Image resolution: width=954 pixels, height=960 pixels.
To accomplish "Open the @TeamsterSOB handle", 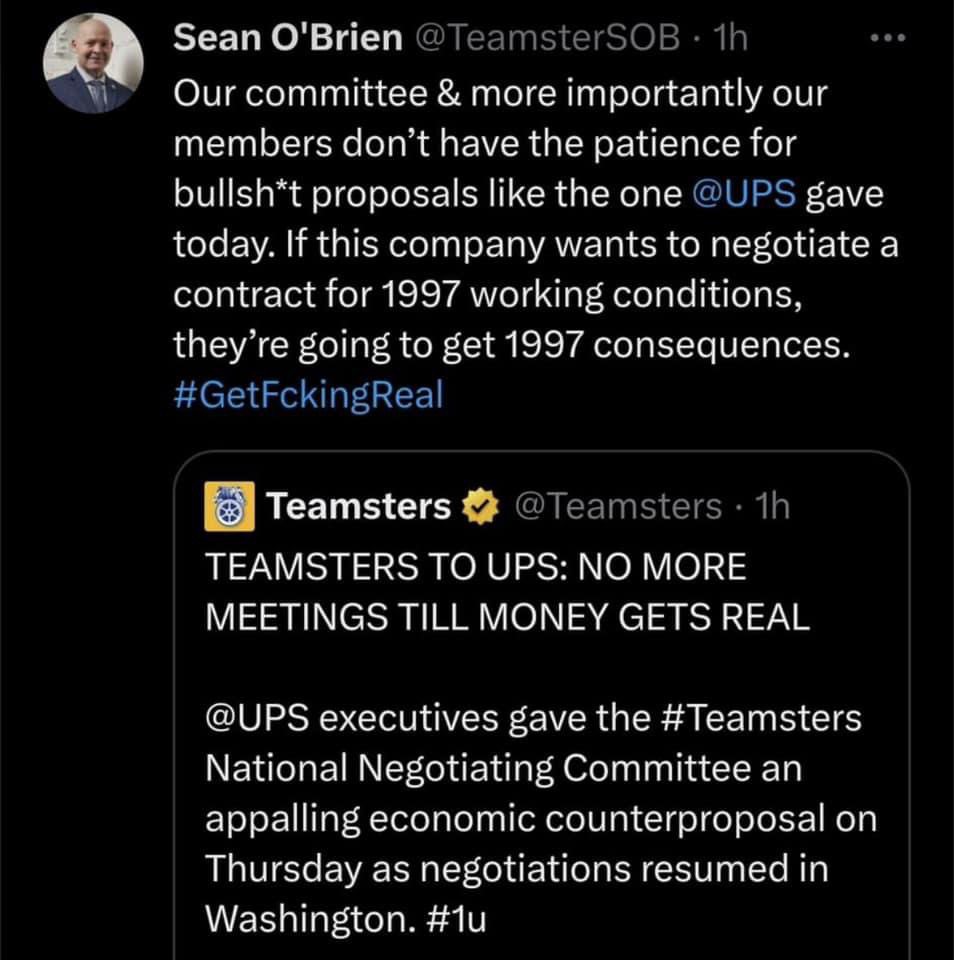I will pos(547,38).
